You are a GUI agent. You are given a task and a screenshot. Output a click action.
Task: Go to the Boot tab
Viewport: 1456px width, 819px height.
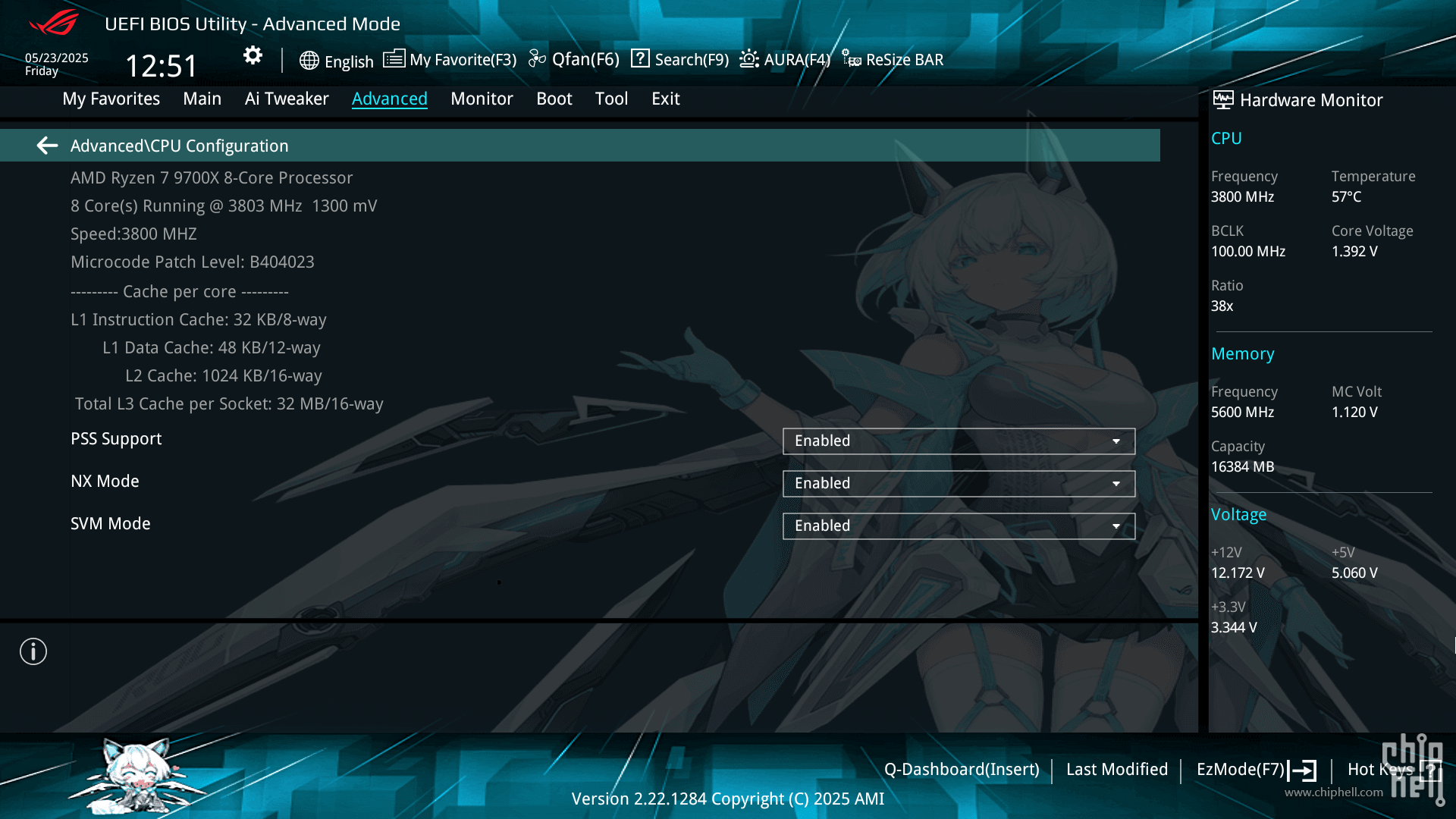tap(554, 99)
